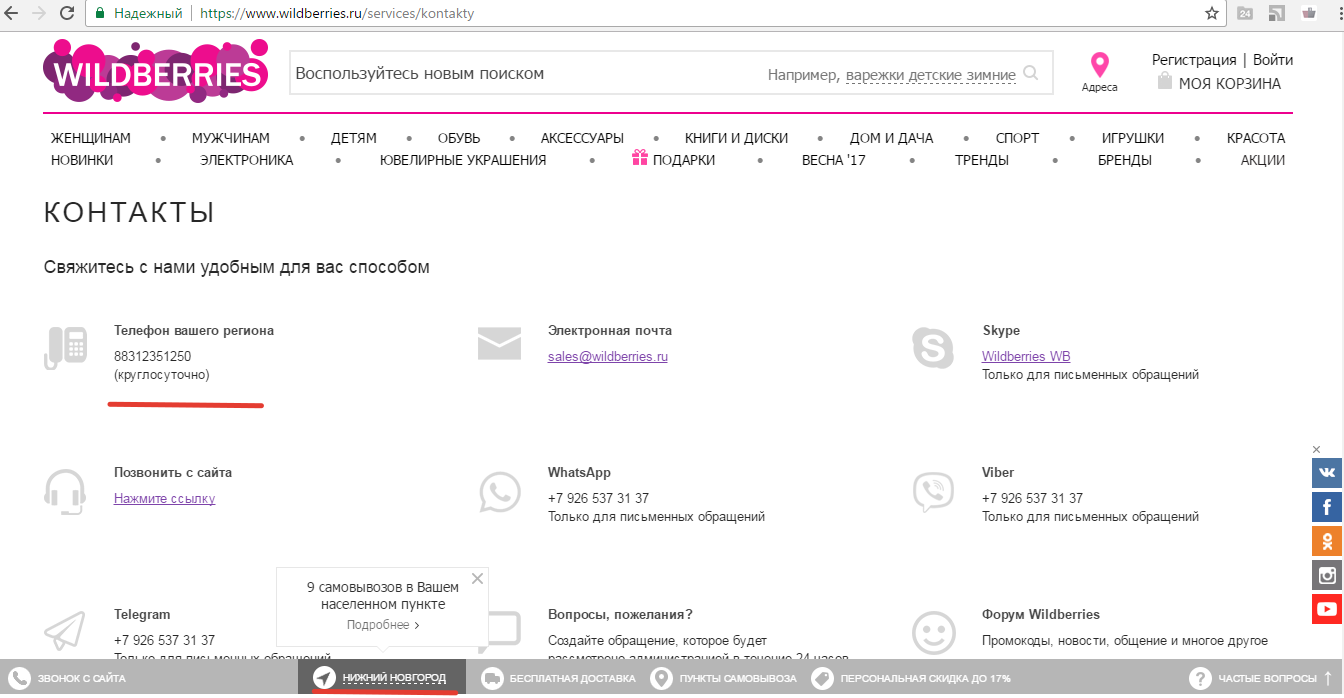Click the ЗВОНОК С САЙТА phone icon

[x=19, y=678]
